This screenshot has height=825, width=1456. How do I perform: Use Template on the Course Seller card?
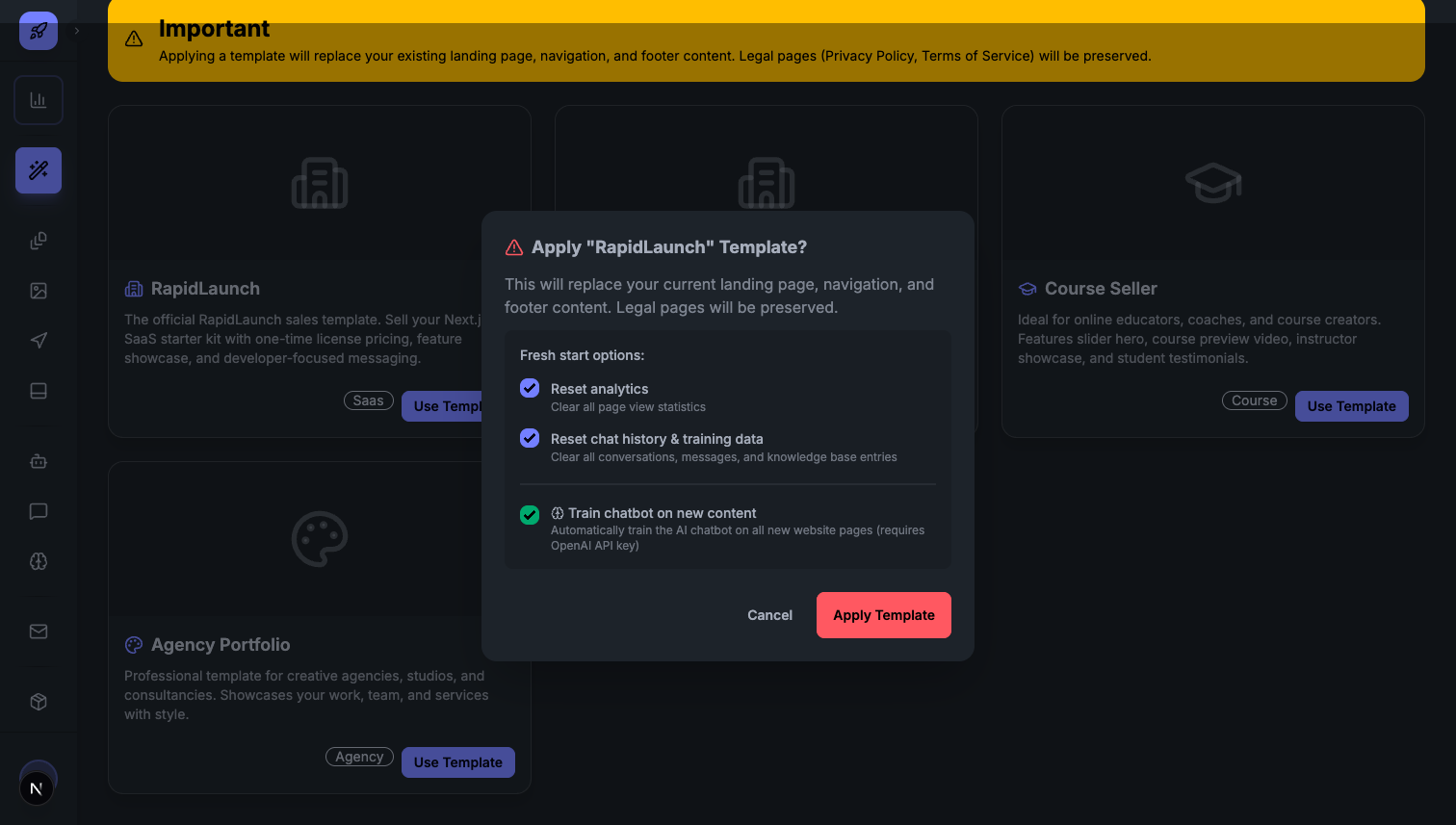[x=1352, y=406]
